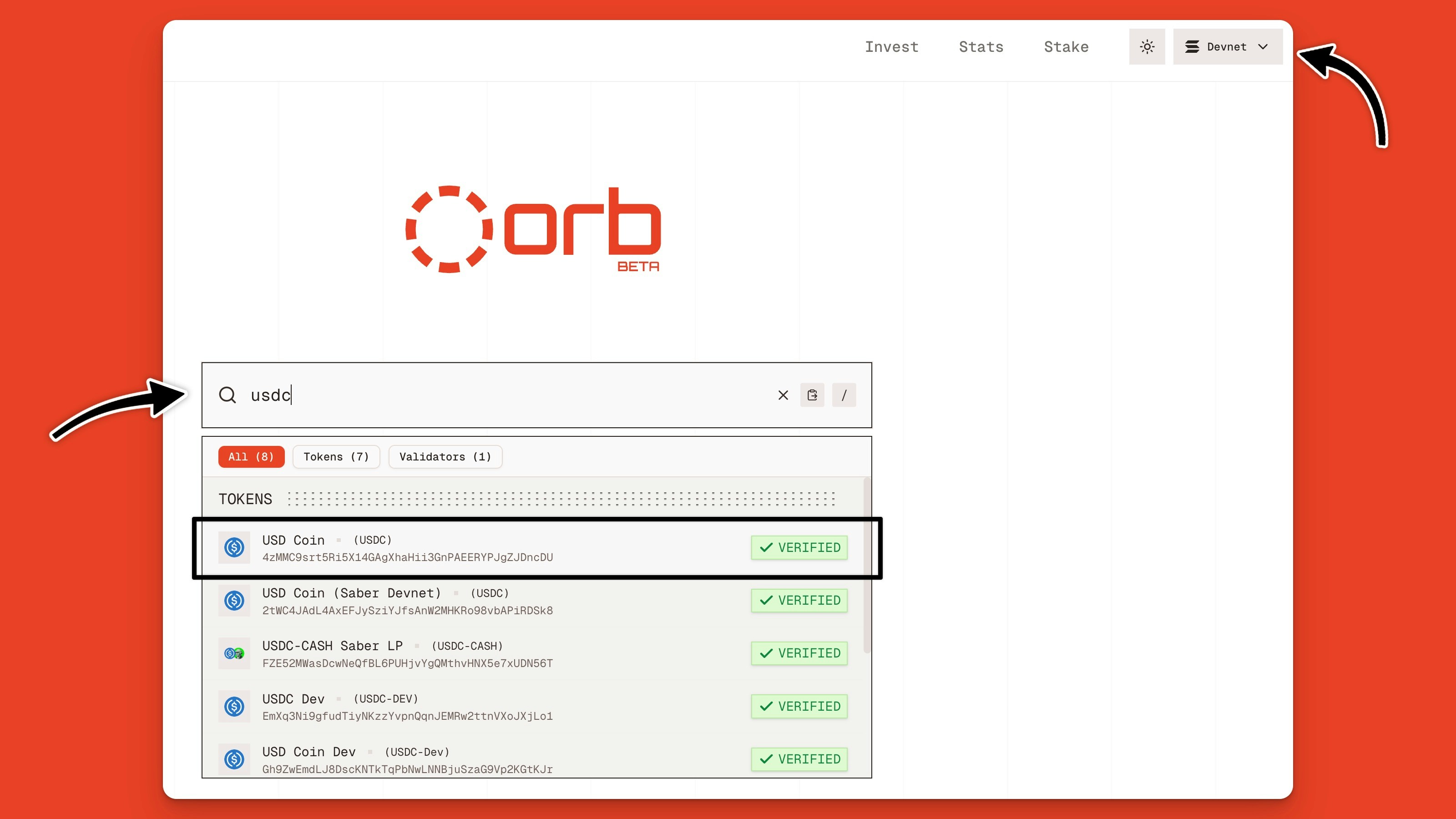Image resolution: width=1456 pixels, height=819 pixels.
Task: Open the Stats page
Action: [x=981, y=47]
